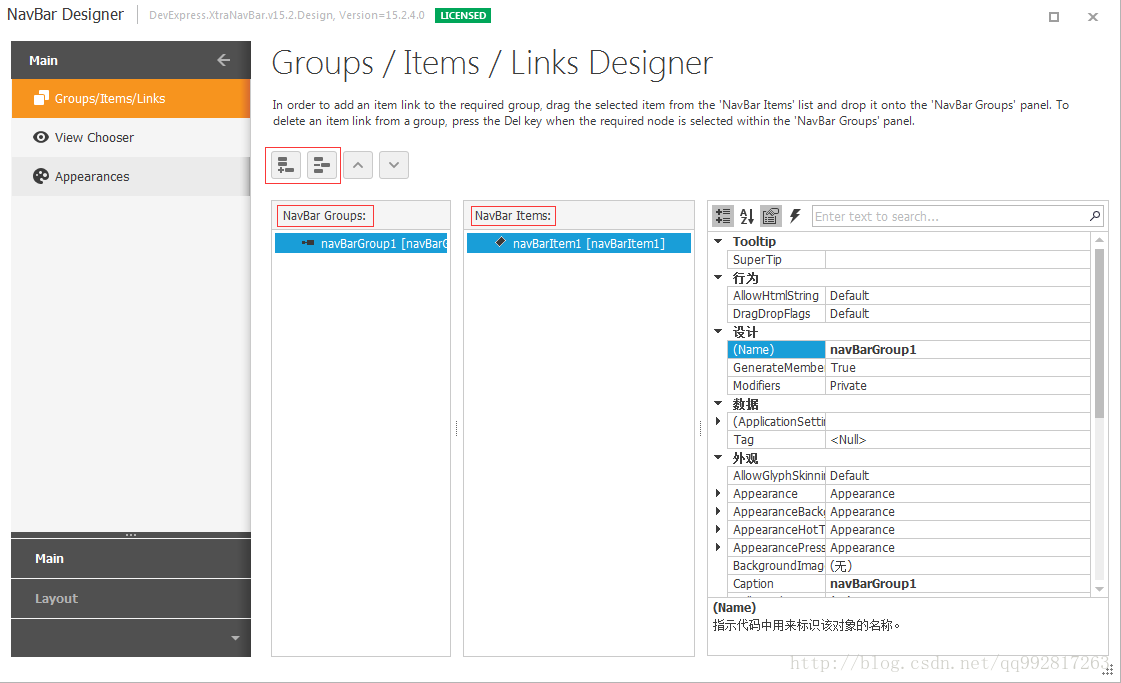Screen dimensions: 1121x683
Task: Collapse the Main navigation pane with back arrow
Action: (224, 60)
